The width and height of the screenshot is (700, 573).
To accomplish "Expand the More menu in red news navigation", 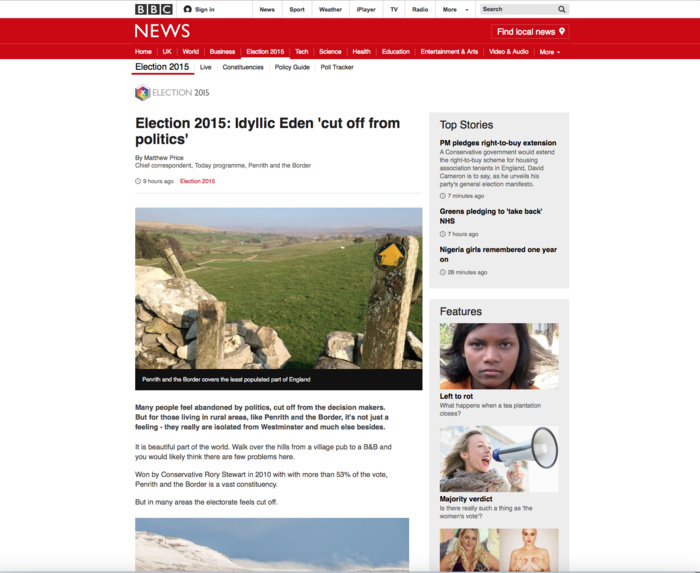I will (550, 52).
